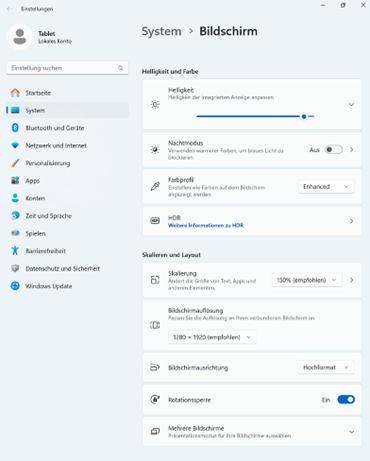This screenshot has height=461, width=370.
Task: Open HDR settings via its chevron
Action: coord(351,221)
